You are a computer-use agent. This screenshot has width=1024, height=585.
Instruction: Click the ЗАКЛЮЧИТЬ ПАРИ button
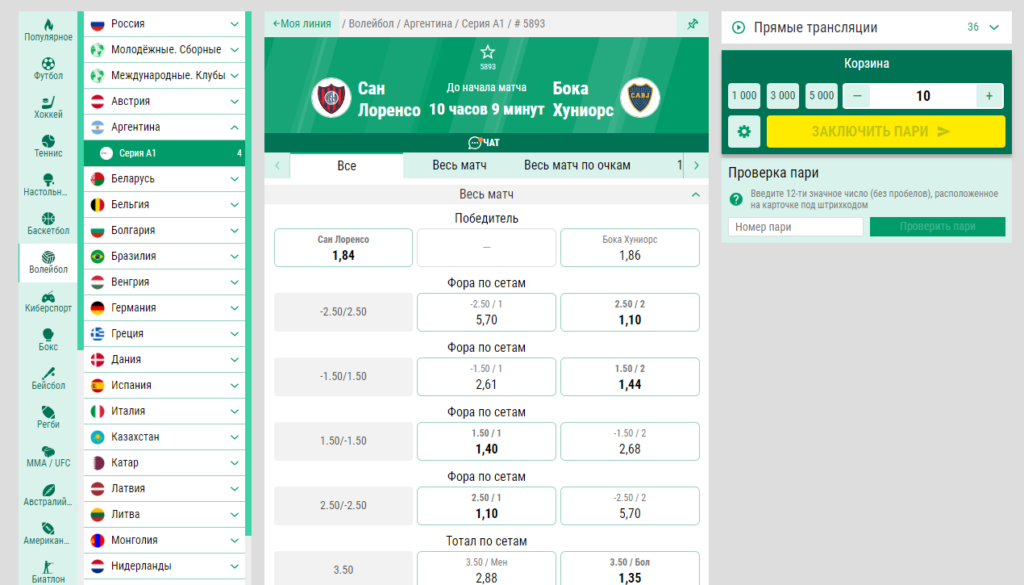(x=886, y=131)
